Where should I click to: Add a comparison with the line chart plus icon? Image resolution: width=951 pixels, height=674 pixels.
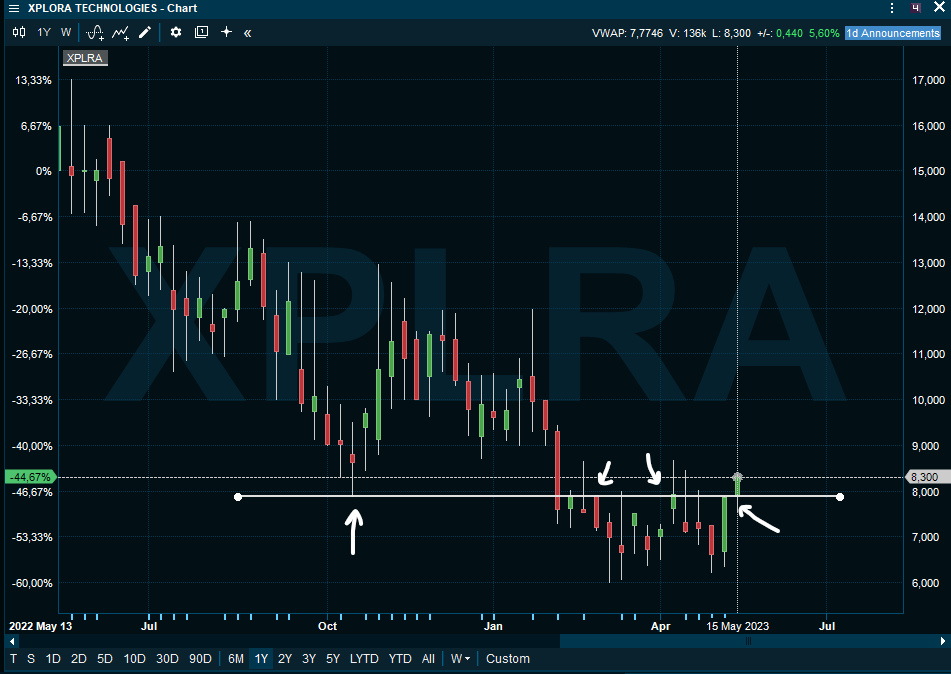(x=120, y=33)
